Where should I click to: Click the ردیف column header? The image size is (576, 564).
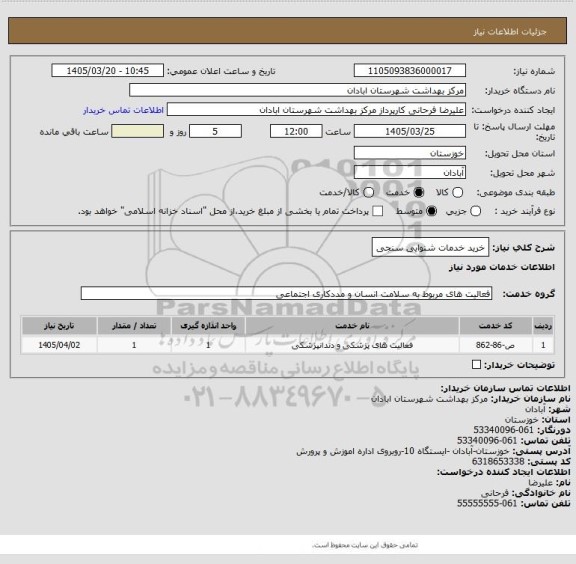pos(543,326)
